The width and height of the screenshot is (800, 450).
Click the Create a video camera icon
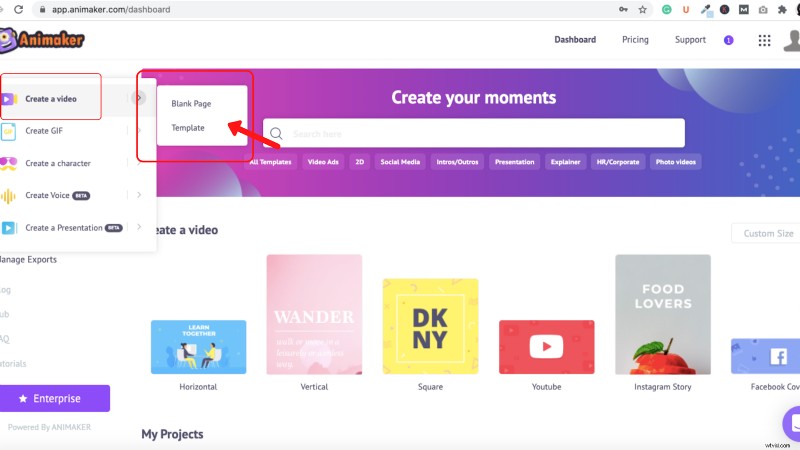[x=9, y=99]
